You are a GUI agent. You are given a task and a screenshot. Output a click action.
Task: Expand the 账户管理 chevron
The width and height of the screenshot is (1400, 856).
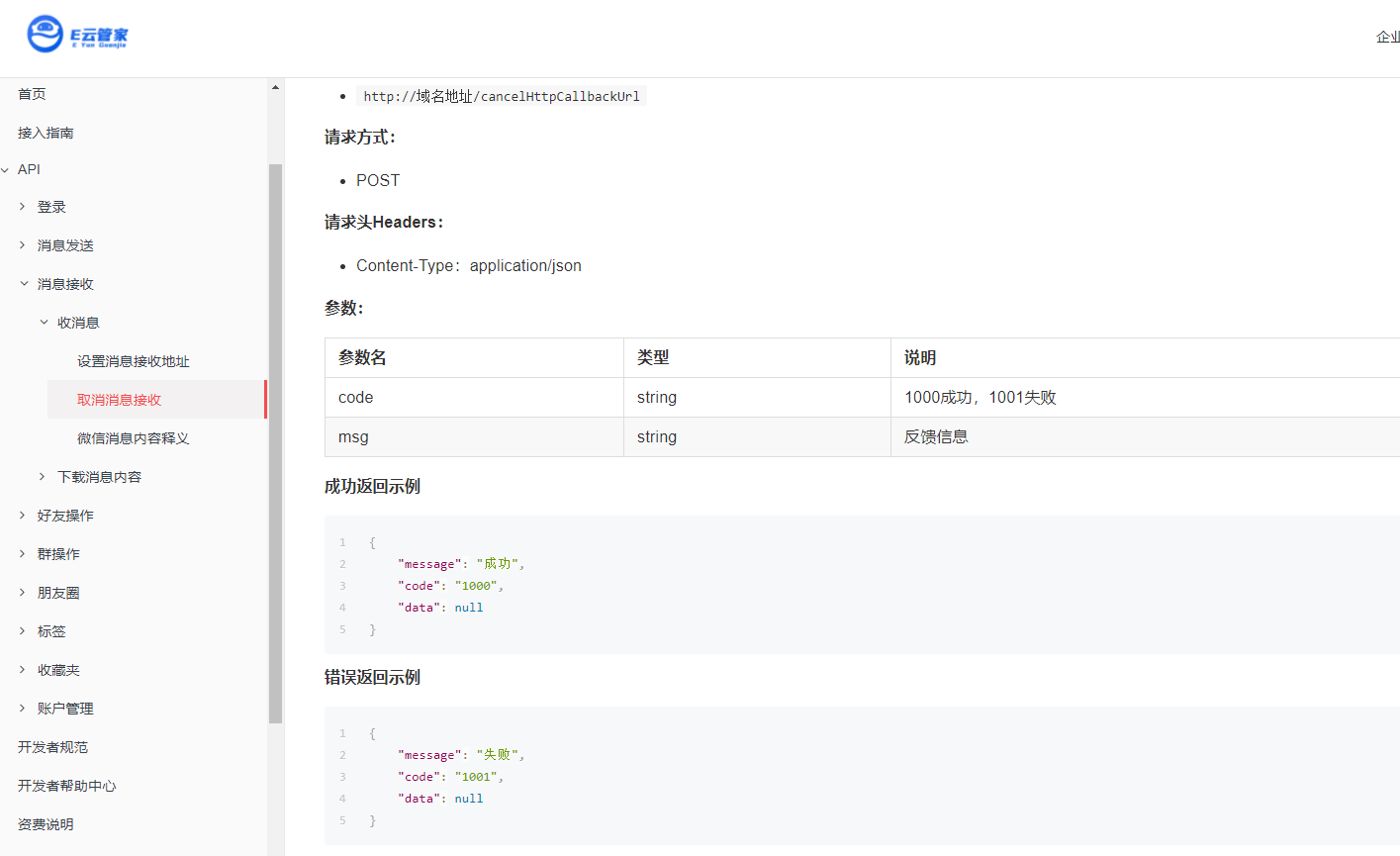23,709
